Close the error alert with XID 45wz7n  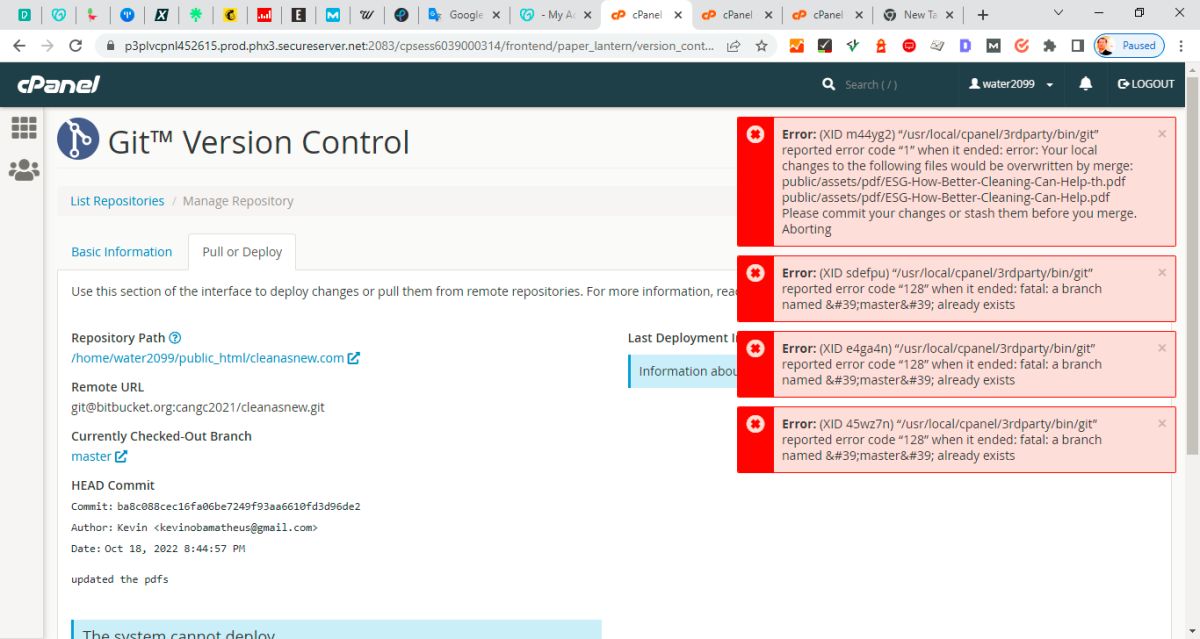point(1162,423)
